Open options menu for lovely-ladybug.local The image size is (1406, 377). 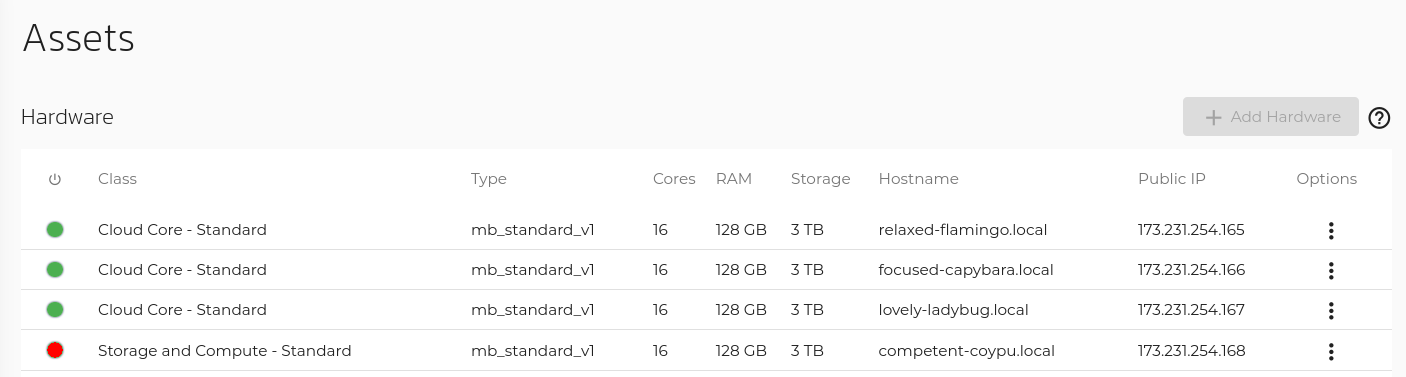(1331, 311)
